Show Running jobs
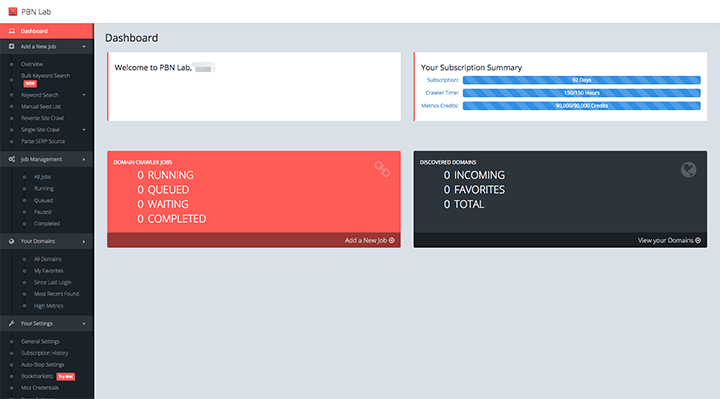Viewport: 720px width, 399px height. coord(44,188)
